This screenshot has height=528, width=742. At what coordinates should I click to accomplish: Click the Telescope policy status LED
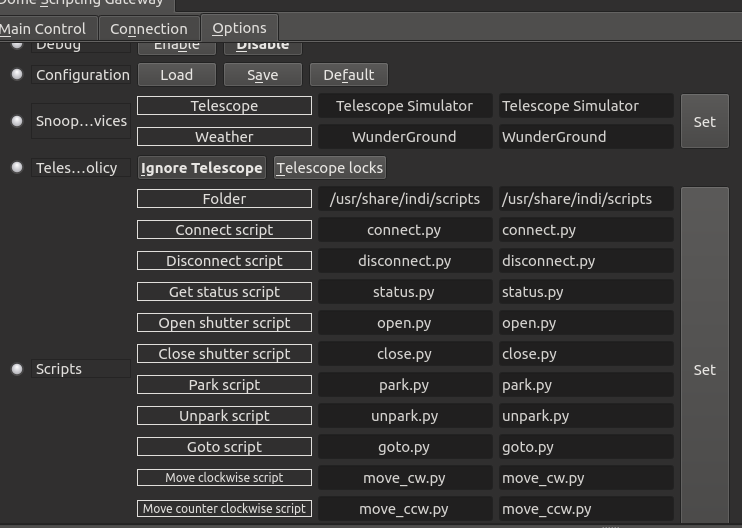16,167
